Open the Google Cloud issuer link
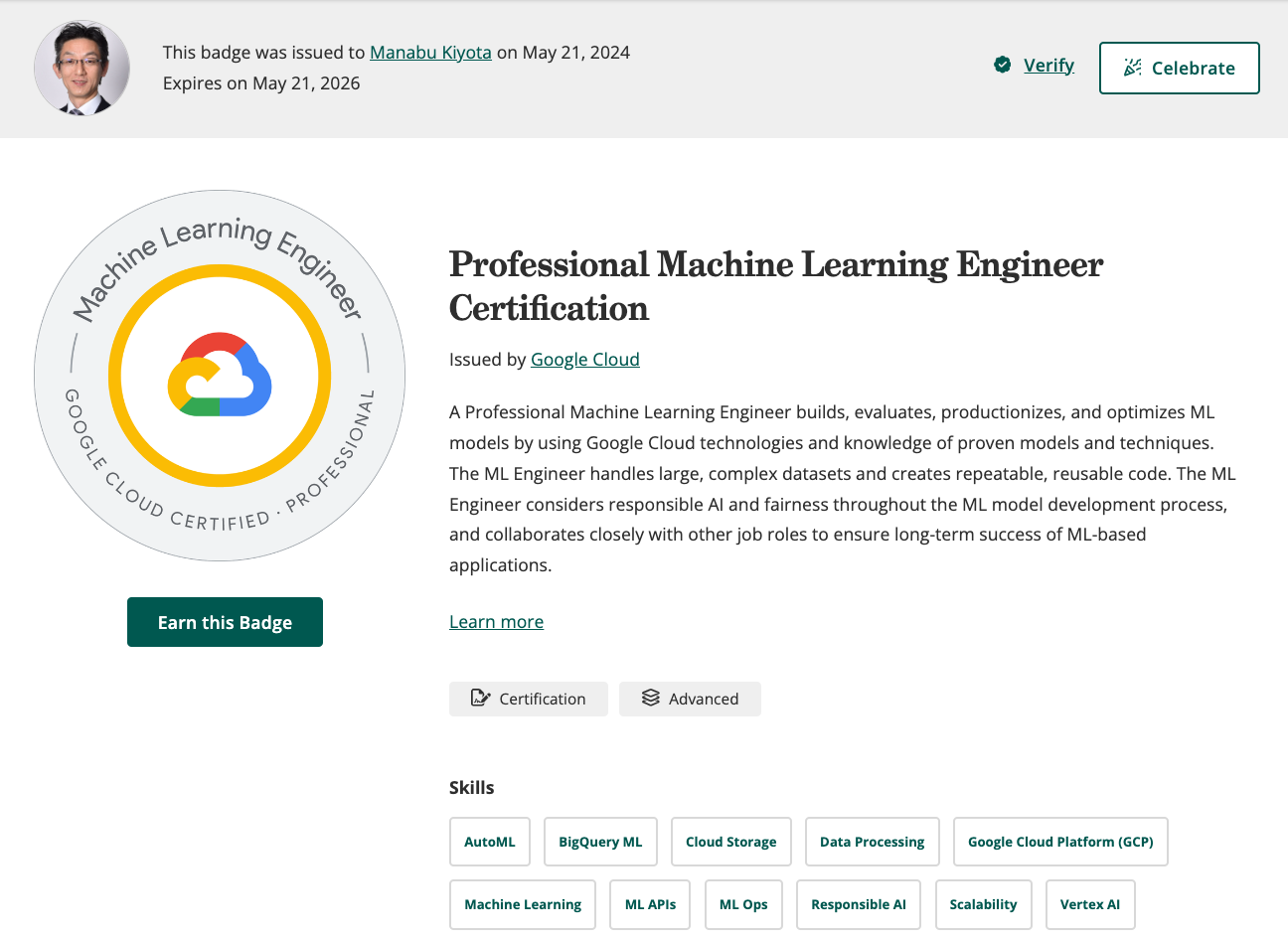This screenshot has height=940, width=1288. coord(584,359)
